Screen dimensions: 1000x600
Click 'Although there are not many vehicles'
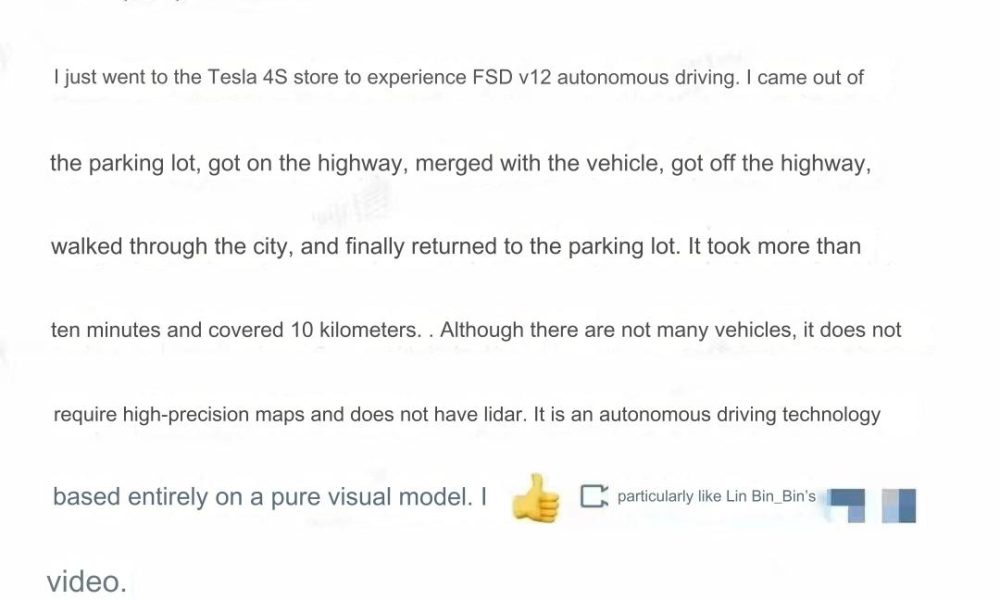617,330
